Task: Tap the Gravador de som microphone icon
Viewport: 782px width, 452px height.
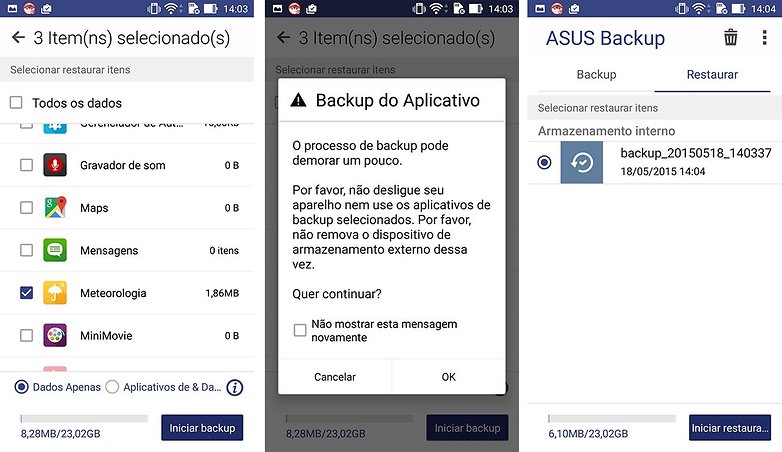Action: (x=55, y=165)
